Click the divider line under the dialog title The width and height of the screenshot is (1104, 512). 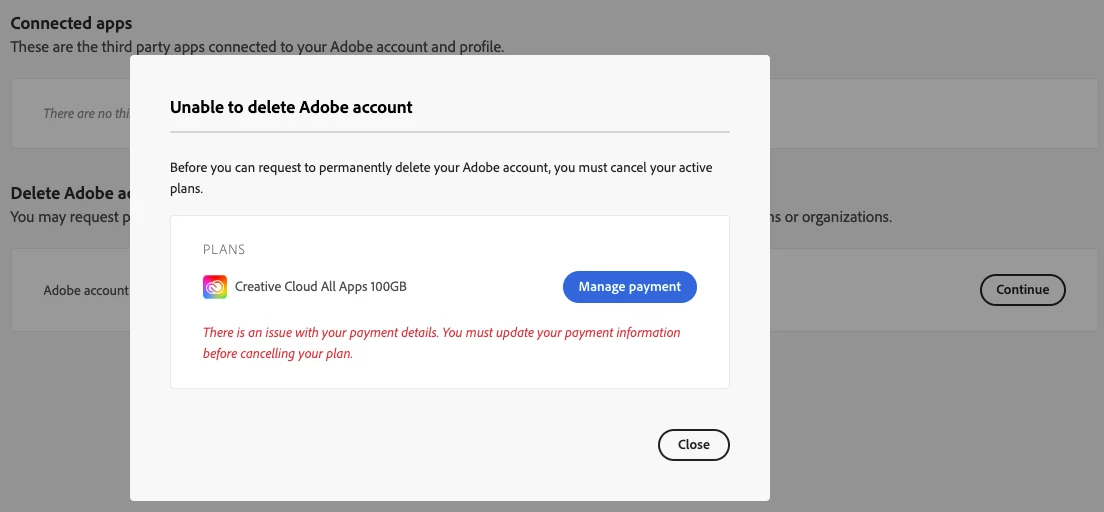449,131
